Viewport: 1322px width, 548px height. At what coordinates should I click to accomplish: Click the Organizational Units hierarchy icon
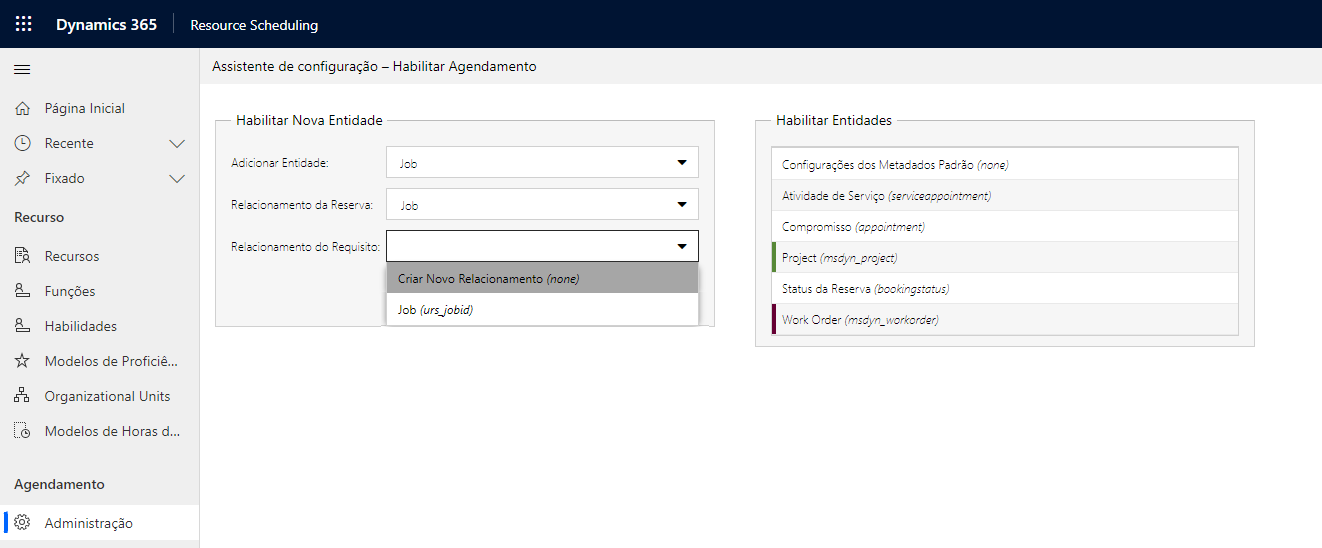point(23,396)
